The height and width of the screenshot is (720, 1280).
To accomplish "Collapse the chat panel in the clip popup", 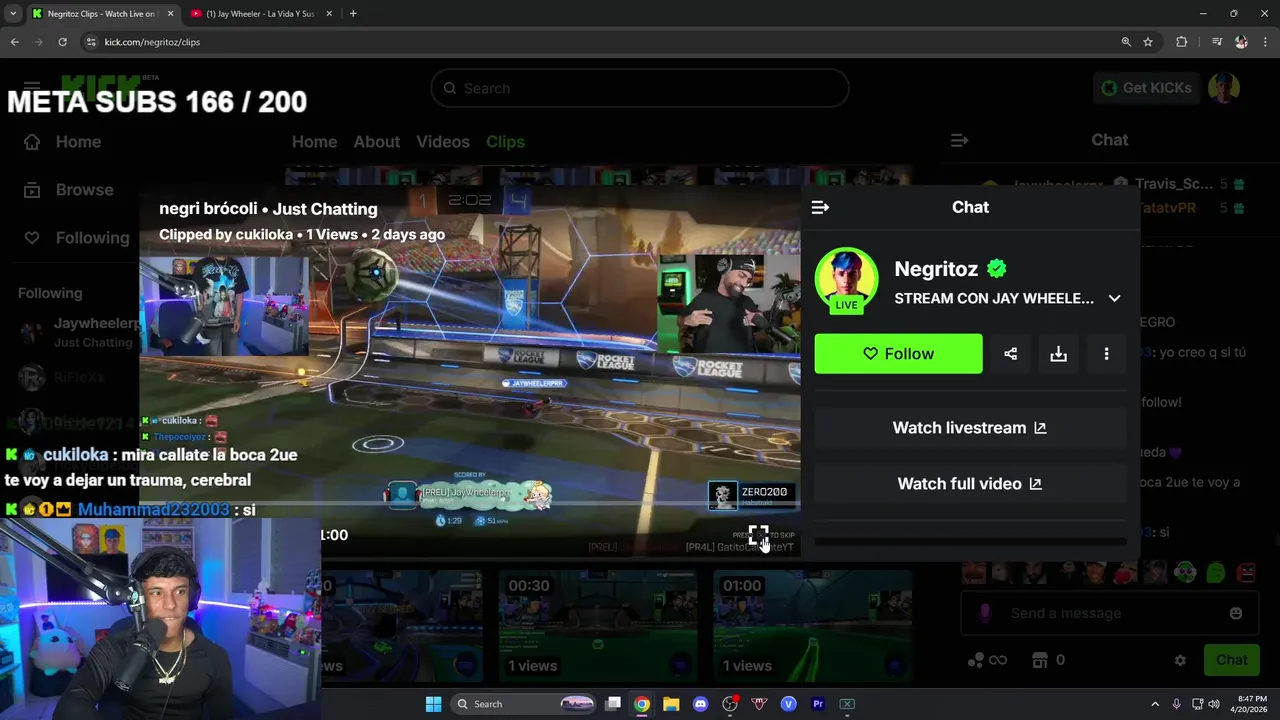I will [820, 207].
